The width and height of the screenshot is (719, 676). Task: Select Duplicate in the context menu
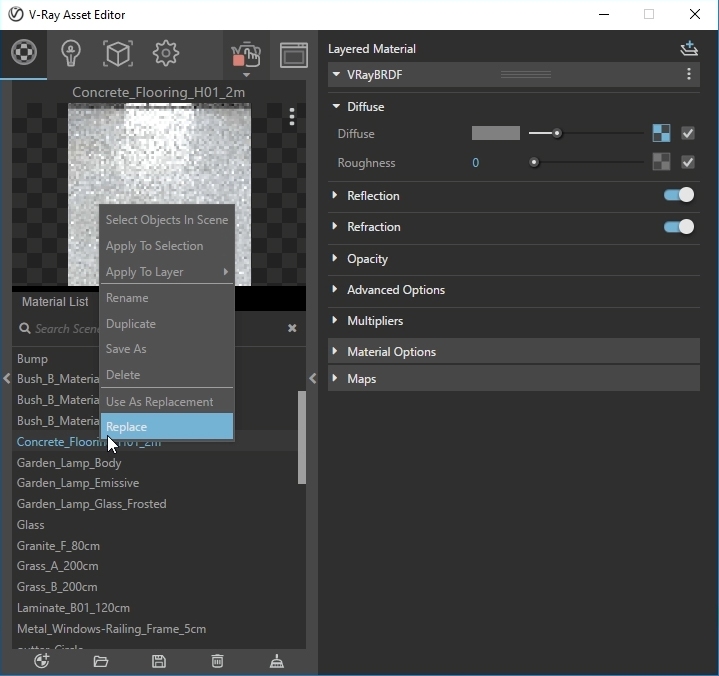click(x=131, y=324)
